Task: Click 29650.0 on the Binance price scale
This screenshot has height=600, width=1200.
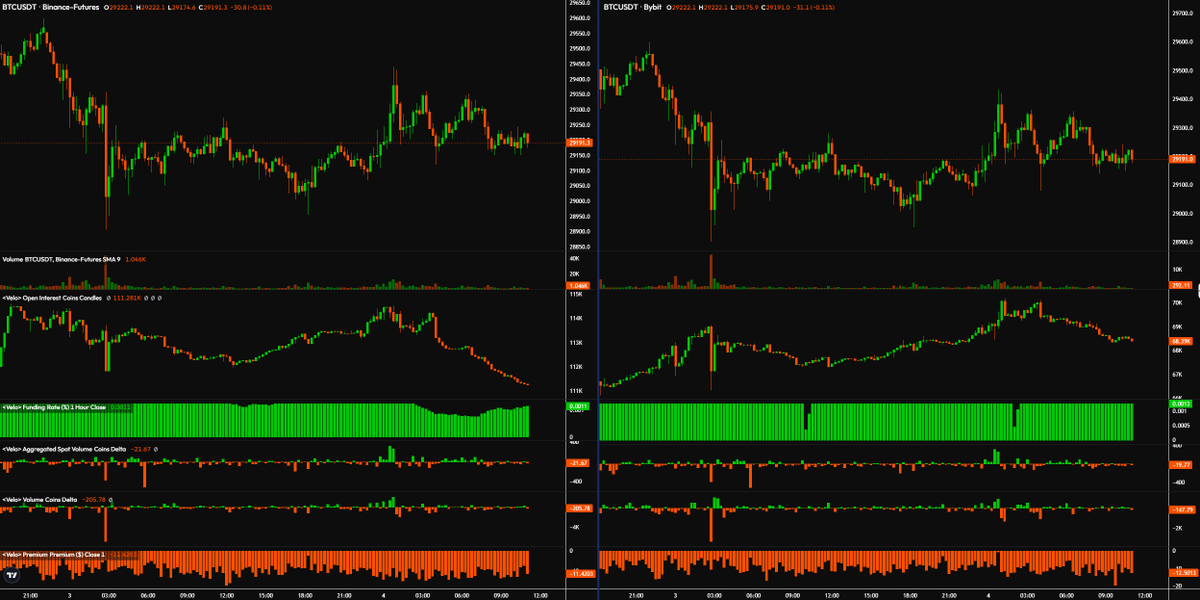Action: pyautogui.click(x=580, y=3)
